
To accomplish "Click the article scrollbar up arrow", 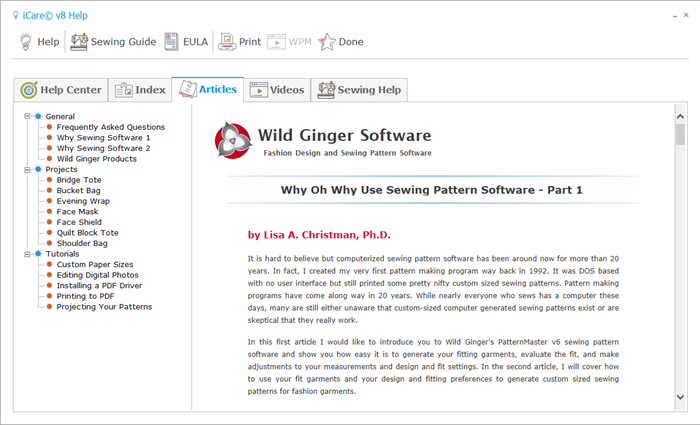I will pos(680,117).
